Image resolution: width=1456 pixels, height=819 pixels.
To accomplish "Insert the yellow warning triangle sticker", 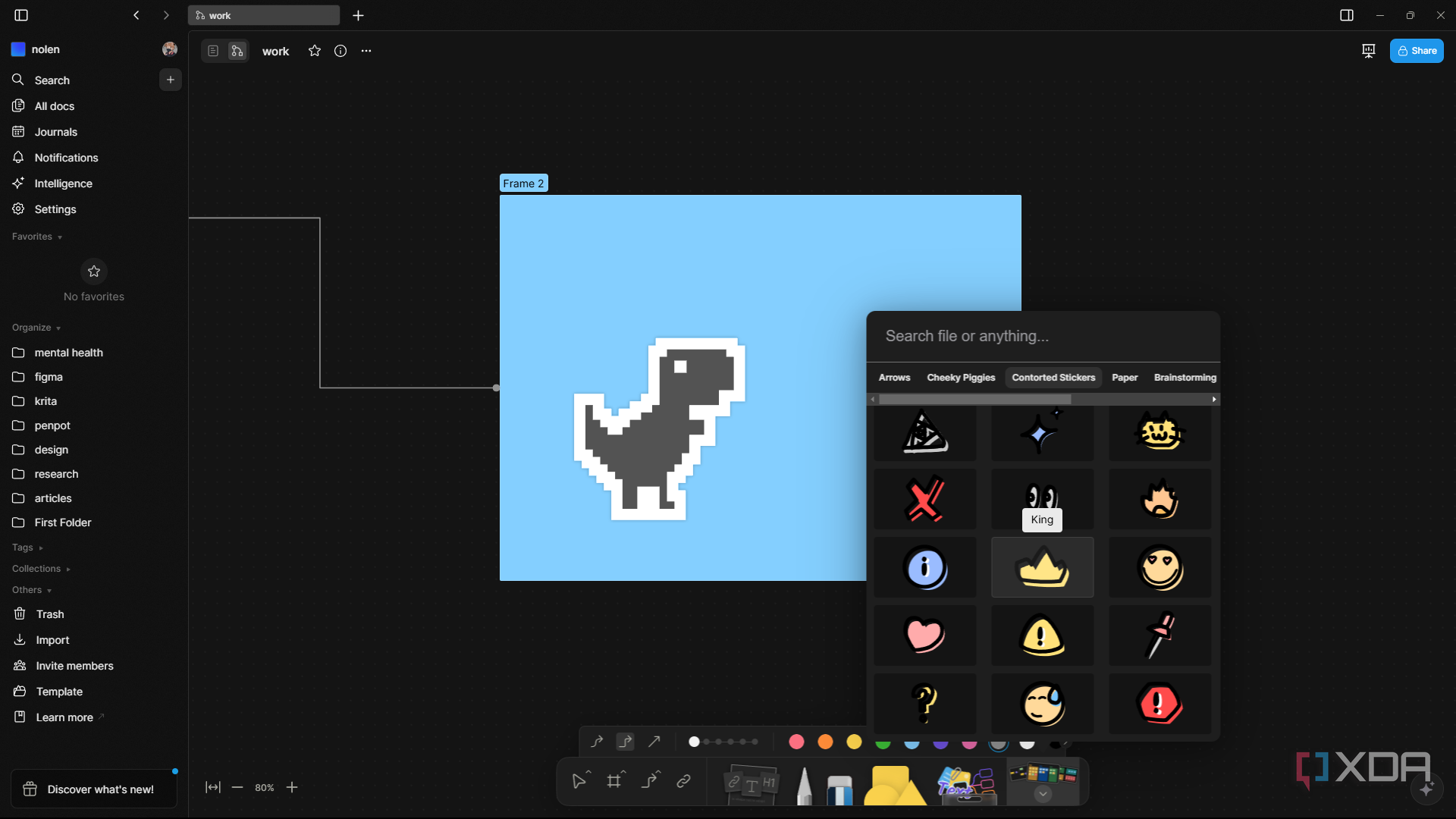I will click(x=1042, y=635).
